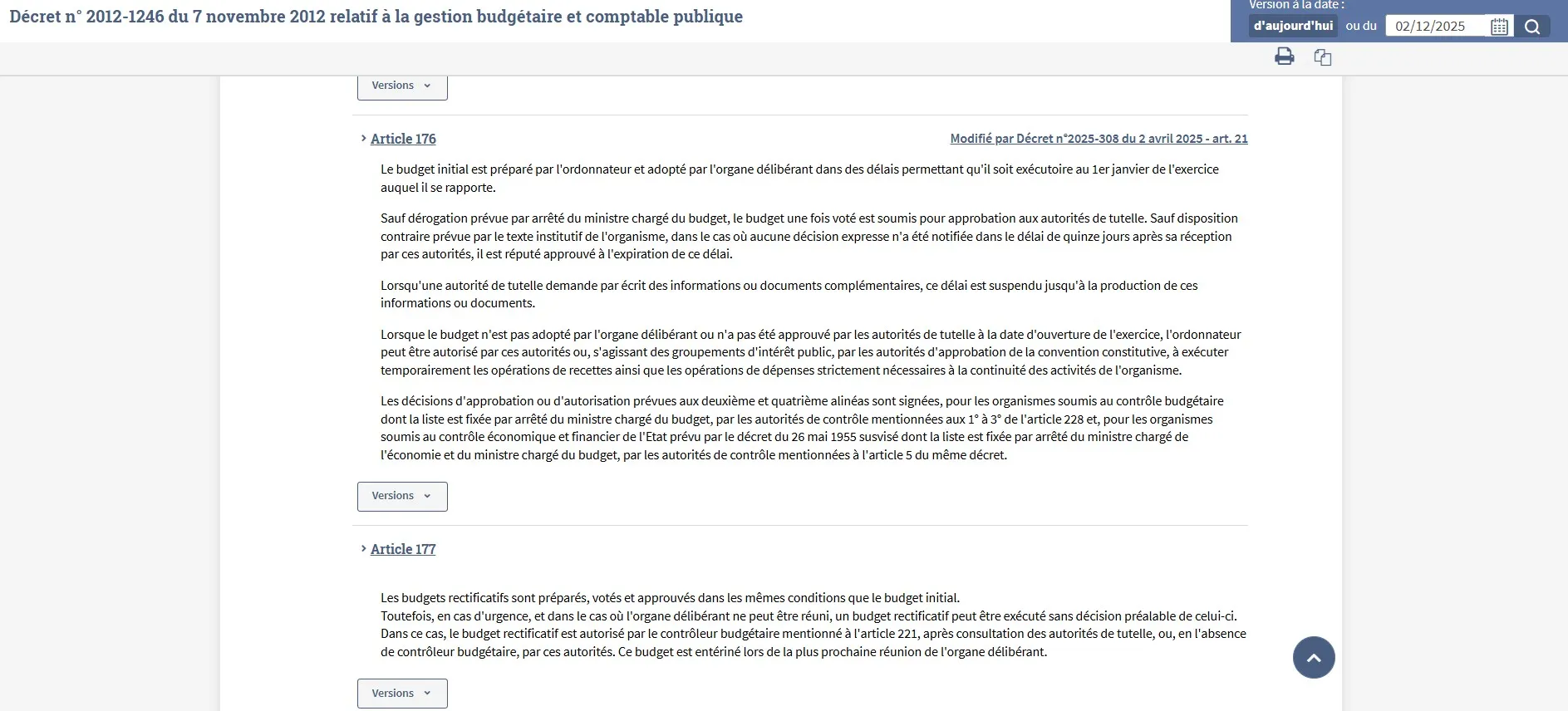Click the chevron beside Article 176

pyautogui.click(x=363, y=139)
